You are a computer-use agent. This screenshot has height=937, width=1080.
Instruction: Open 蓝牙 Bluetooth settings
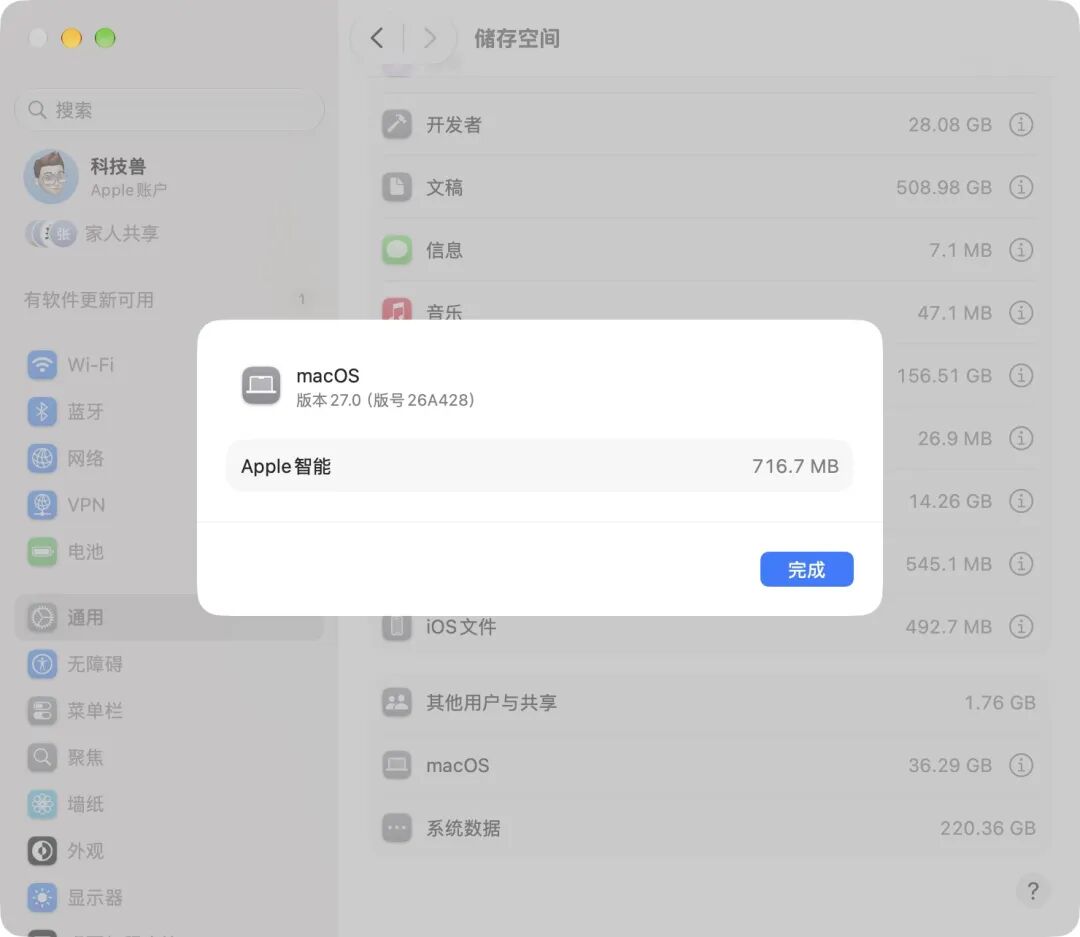coord(66,411)
